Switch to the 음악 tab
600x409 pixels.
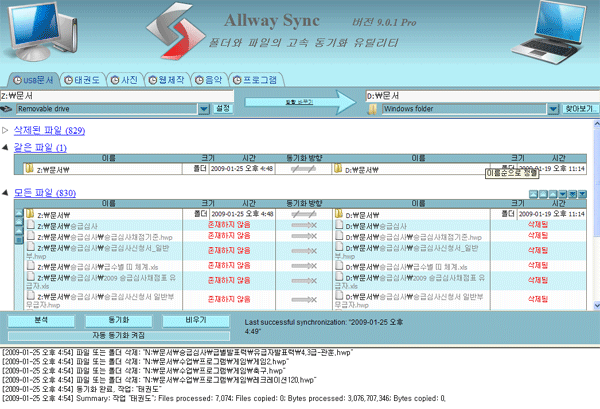coord(209,80)
